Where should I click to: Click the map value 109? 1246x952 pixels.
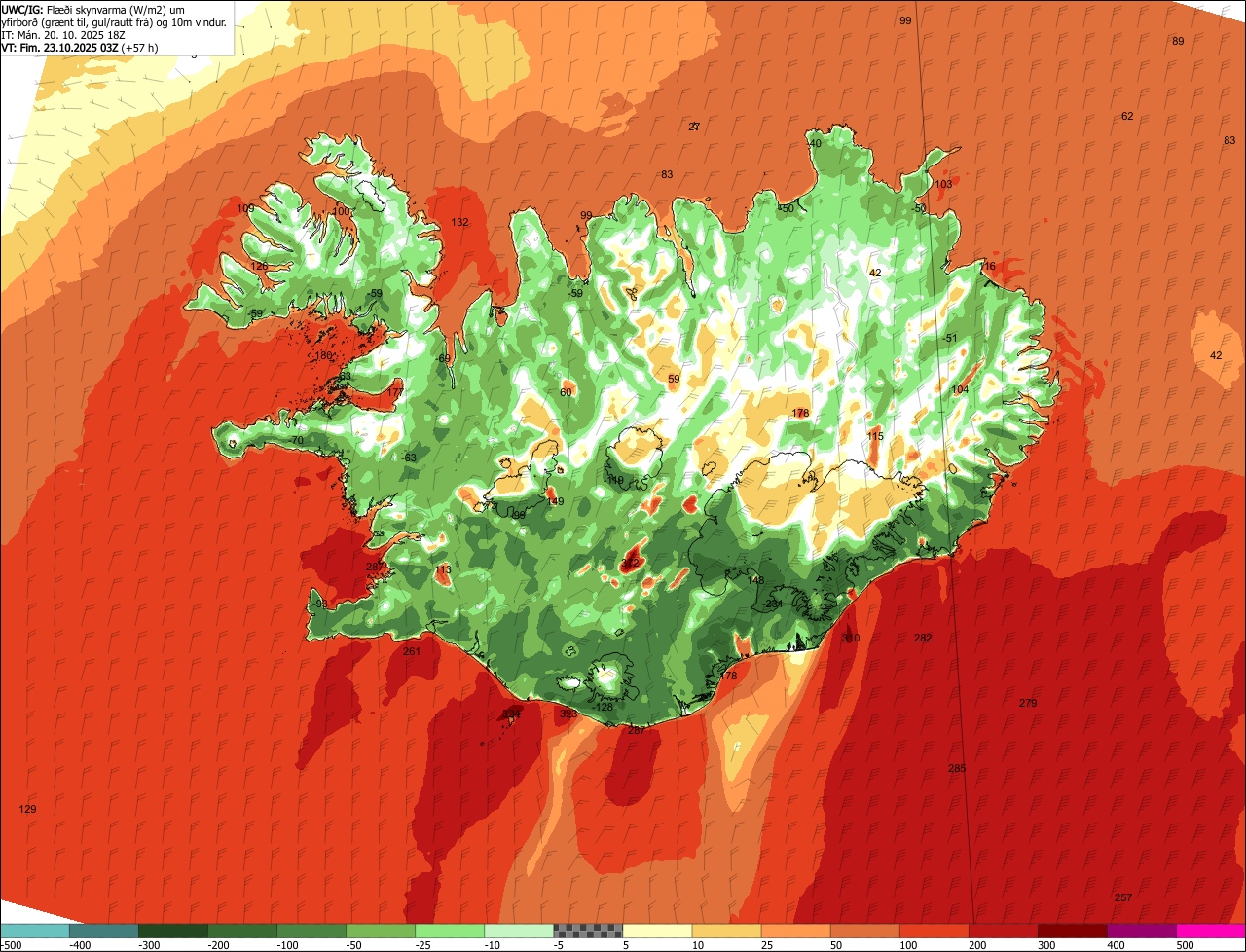point(245,208)
